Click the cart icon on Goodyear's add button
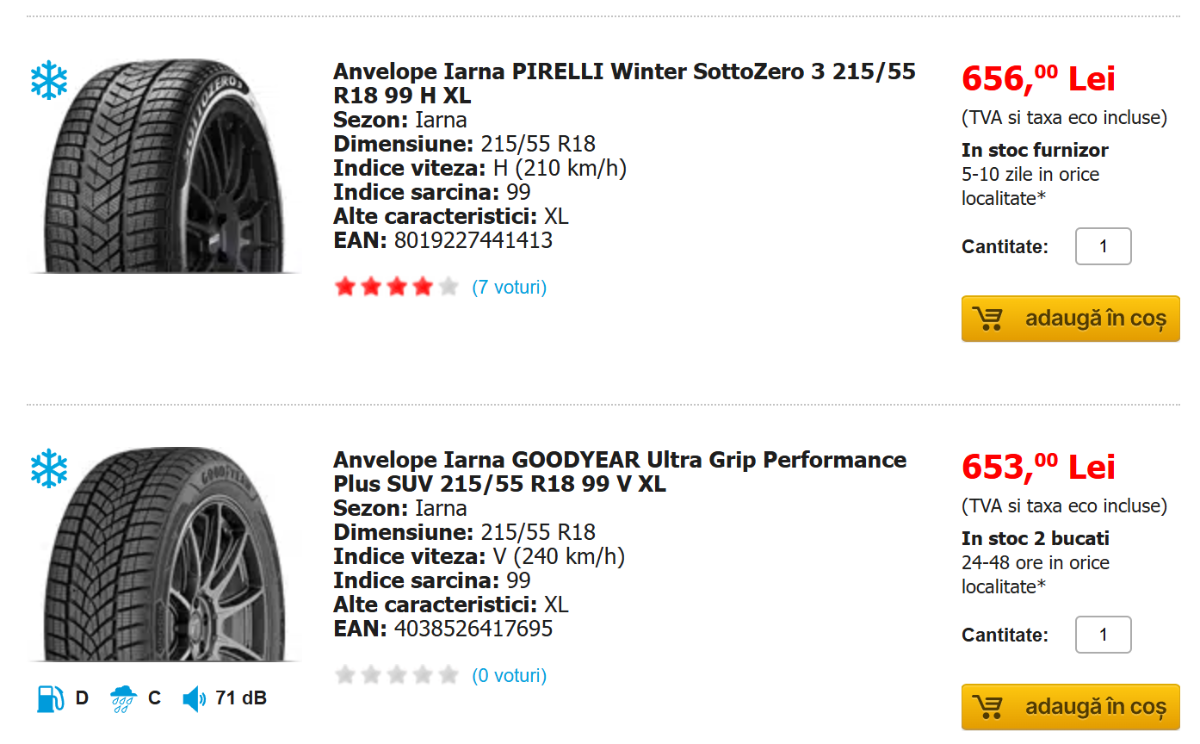 click(x=988, y=707)
